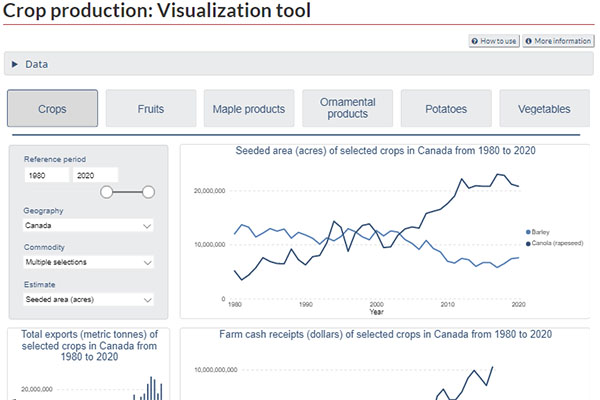Go to Ornamental products tab

click(347, 108)
